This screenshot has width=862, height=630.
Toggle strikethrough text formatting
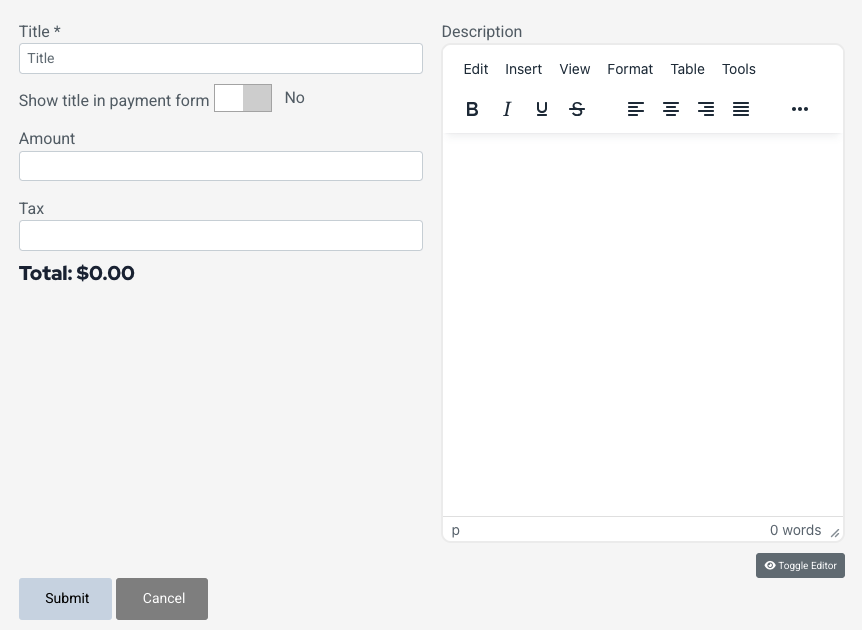coord(577,109)
